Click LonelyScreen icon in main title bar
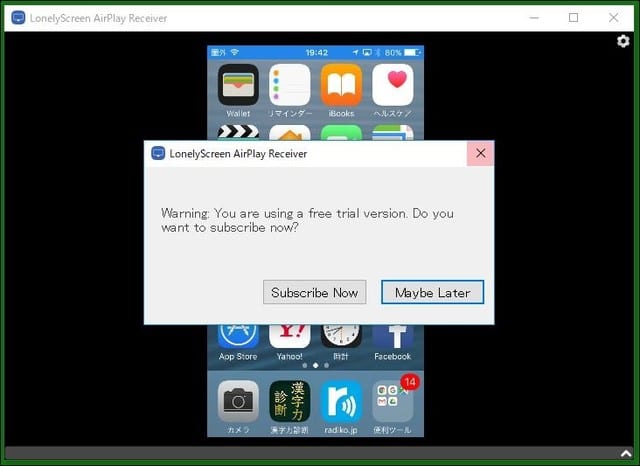 pos(17,18)
